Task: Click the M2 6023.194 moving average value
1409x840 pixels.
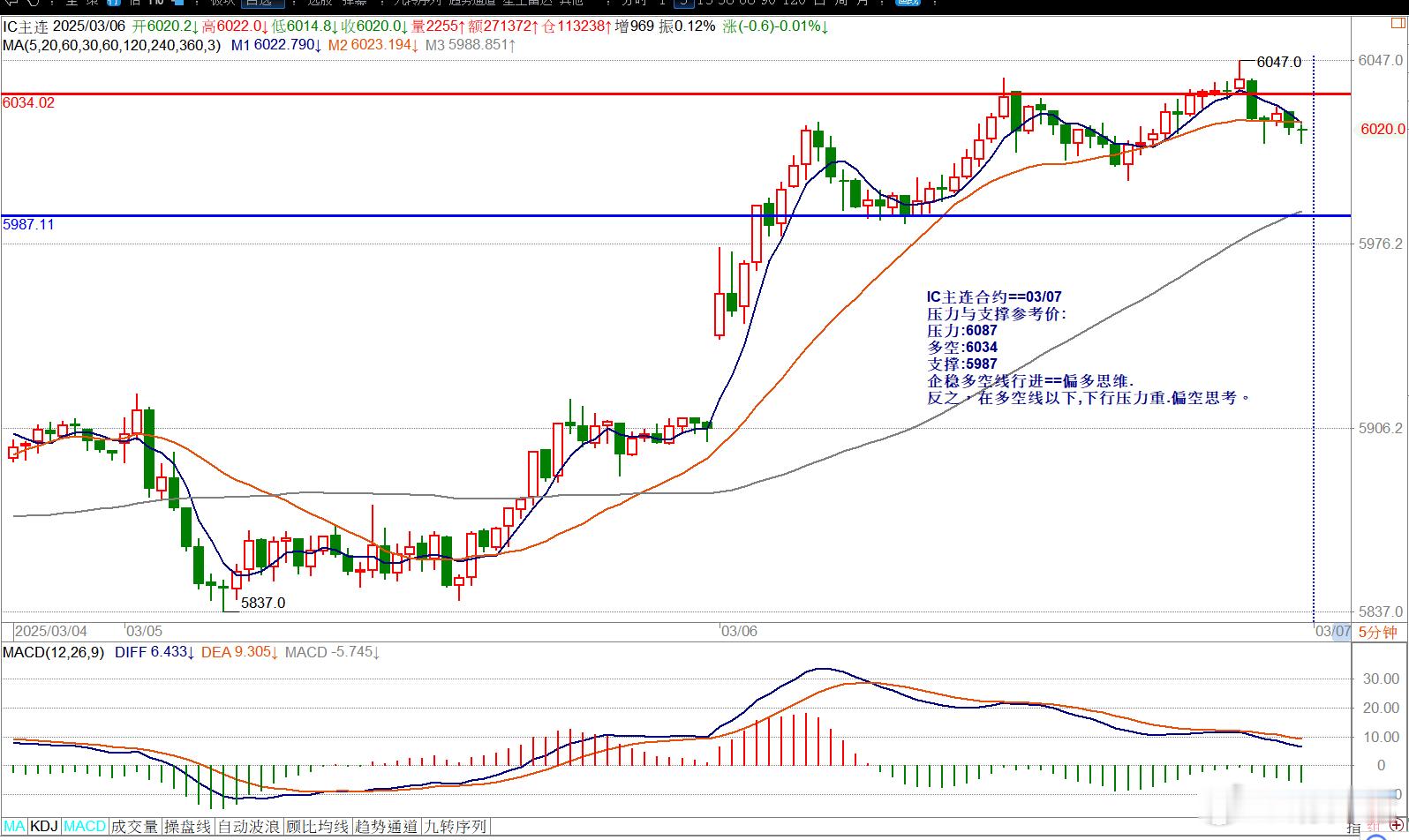Action: coord(374,44)
